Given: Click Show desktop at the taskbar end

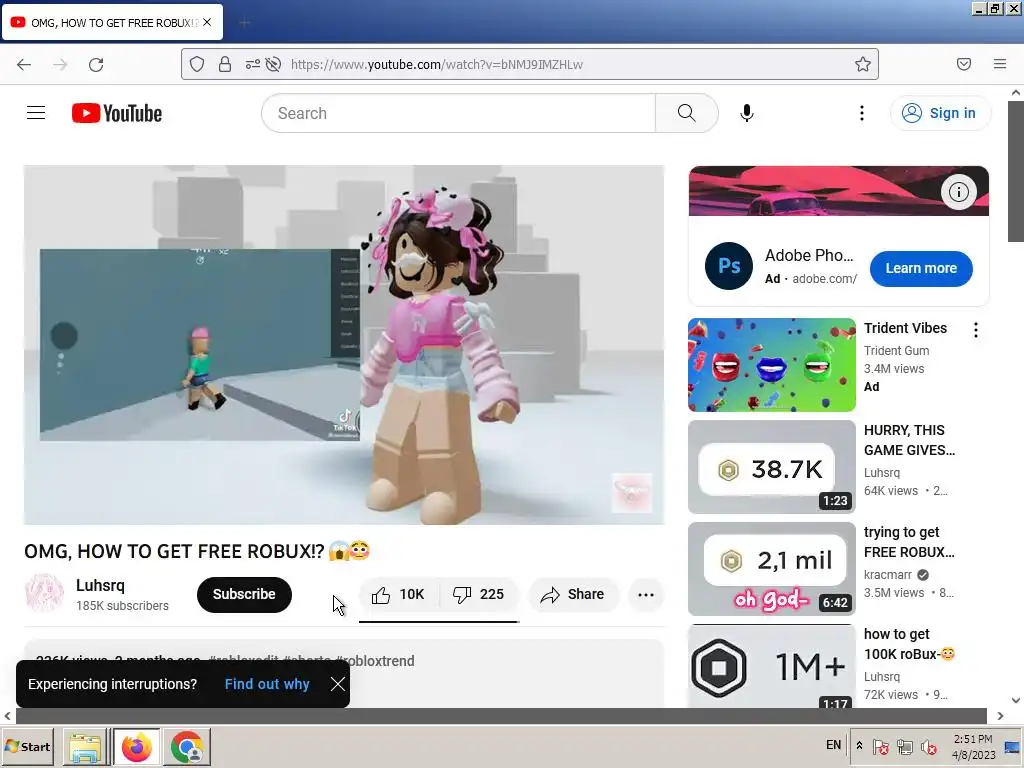Looking at the screenshot, I should [1012, 747].
